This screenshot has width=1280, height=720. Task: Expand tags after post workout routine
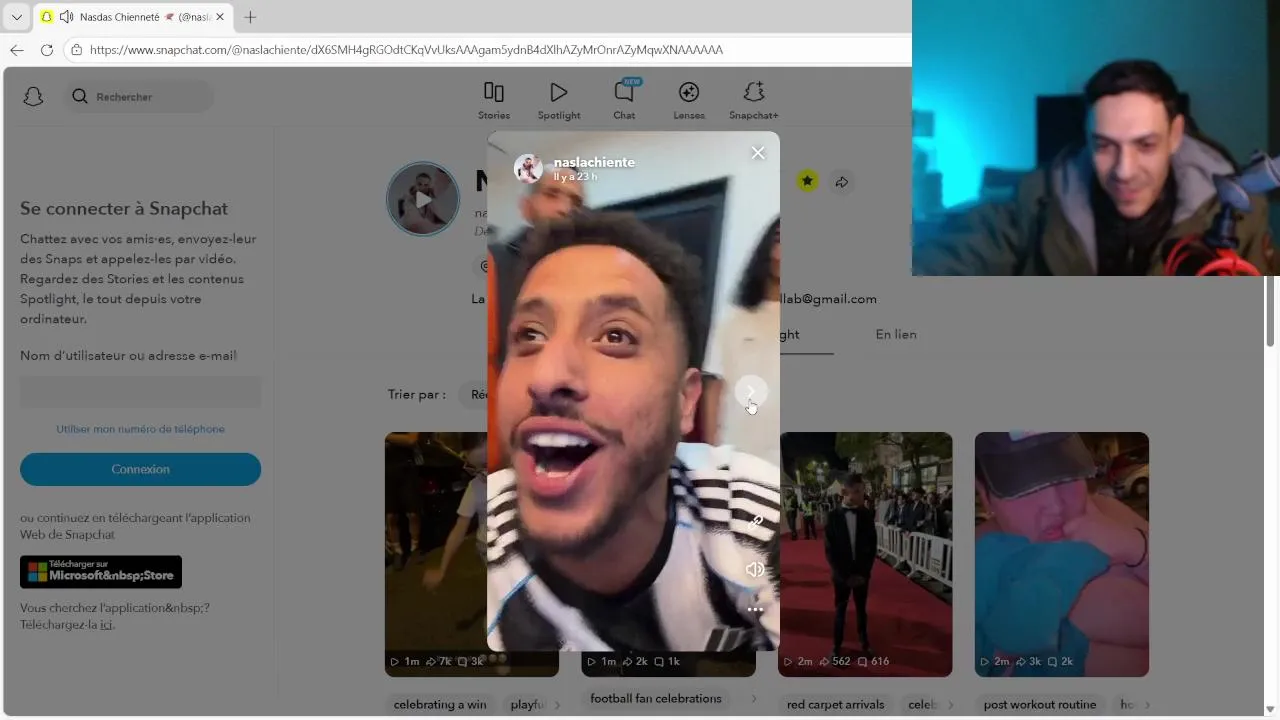(1147, 705)
